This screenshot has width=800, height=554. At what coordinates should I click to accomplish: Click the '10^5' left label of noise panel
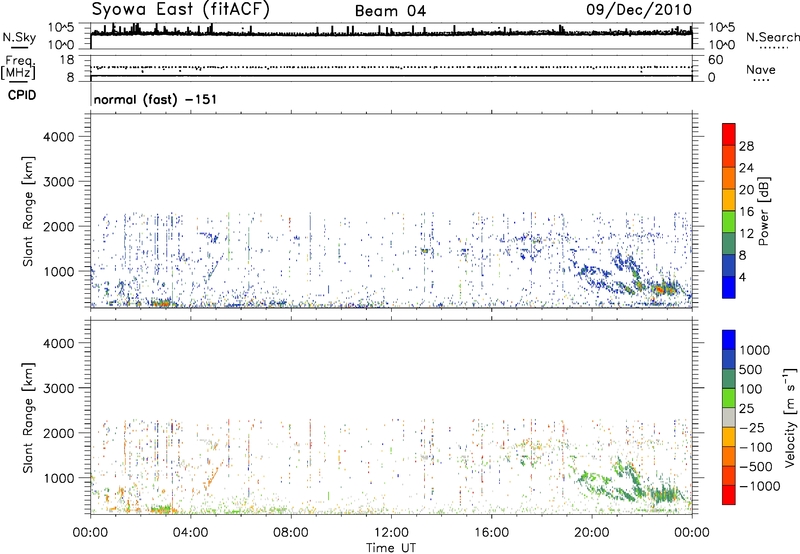coord(61,28)
